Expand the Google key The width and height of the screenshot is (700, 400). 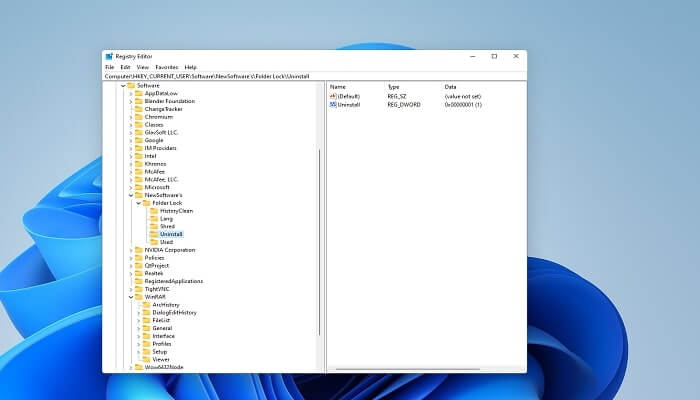pyautogui.click(x=130, y=140)
